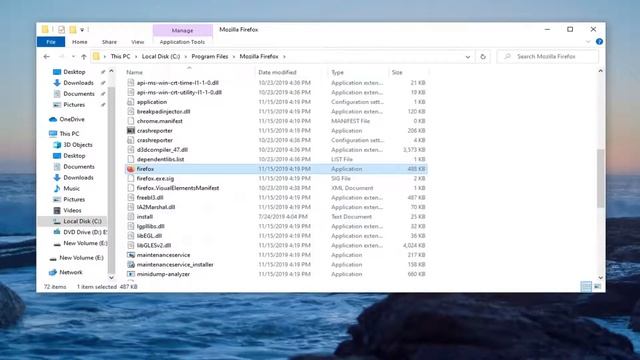Screen dimensions: 640x360
Task: Expand the chevron after Mozilla Firefox in the path
Action: pyautogui.click(x=284, y=57)
